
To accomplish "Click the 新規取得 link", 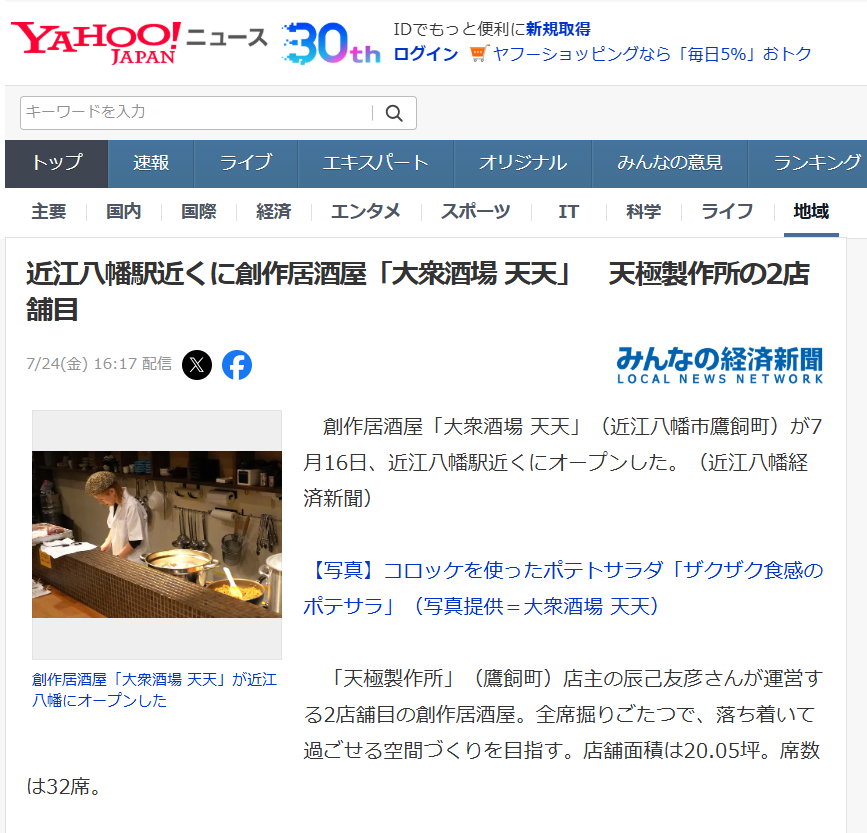I will coord(558,29).
